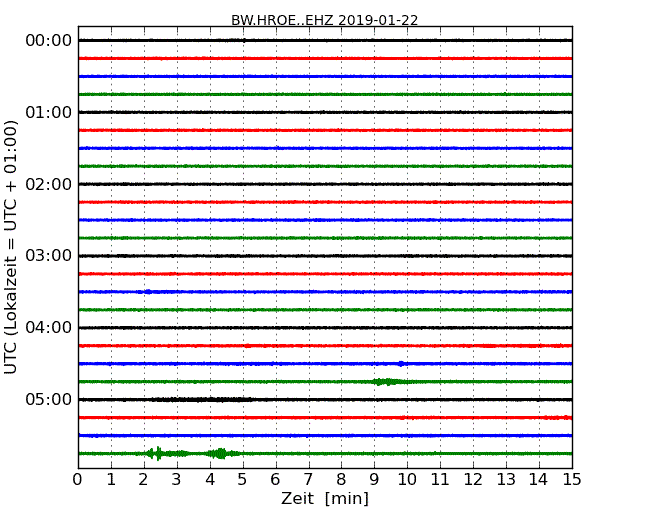Screen dimensions: 650x520
Task: Select x-axis tick label 10
Action: pyautogui.click(x=407, y=480)
